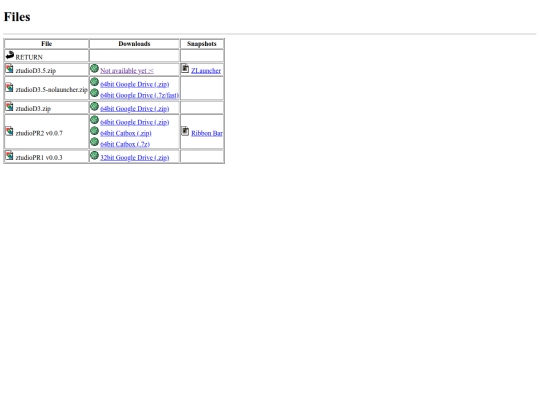Open the ZLauncher snapshot link
Viewport: 540px width, 405px height.
pos(206,71)
